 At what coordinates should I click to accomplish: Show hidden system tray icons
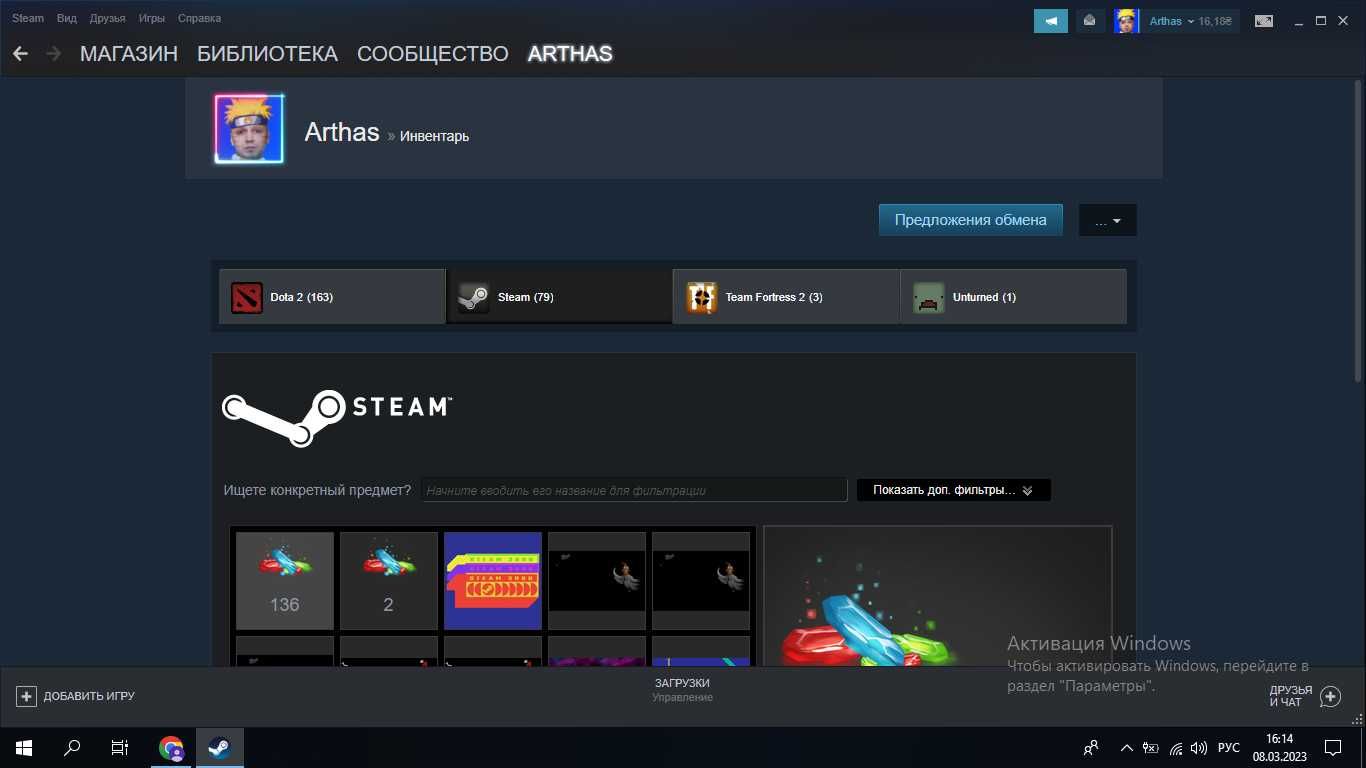coord(1127,748)
